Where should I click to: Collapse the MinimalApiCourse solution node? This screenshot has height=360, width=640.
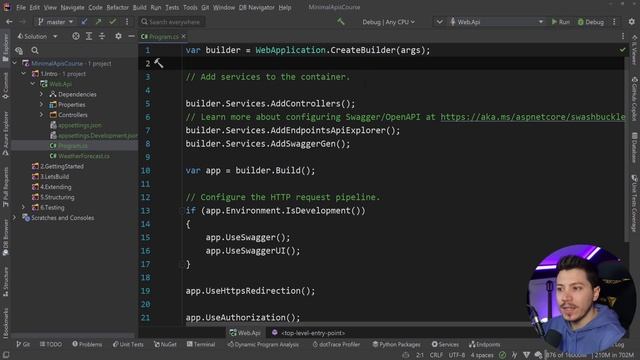(x=15, y=63)
